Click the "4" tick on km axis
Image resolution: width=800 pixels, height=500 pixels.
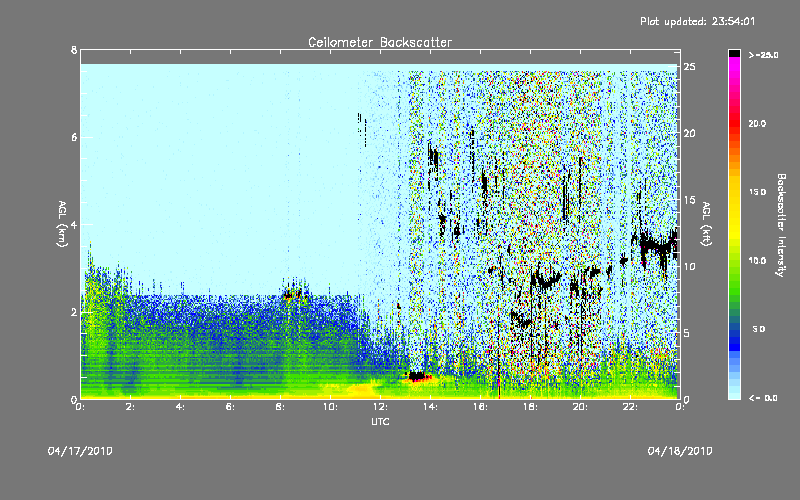click(74, 224)
